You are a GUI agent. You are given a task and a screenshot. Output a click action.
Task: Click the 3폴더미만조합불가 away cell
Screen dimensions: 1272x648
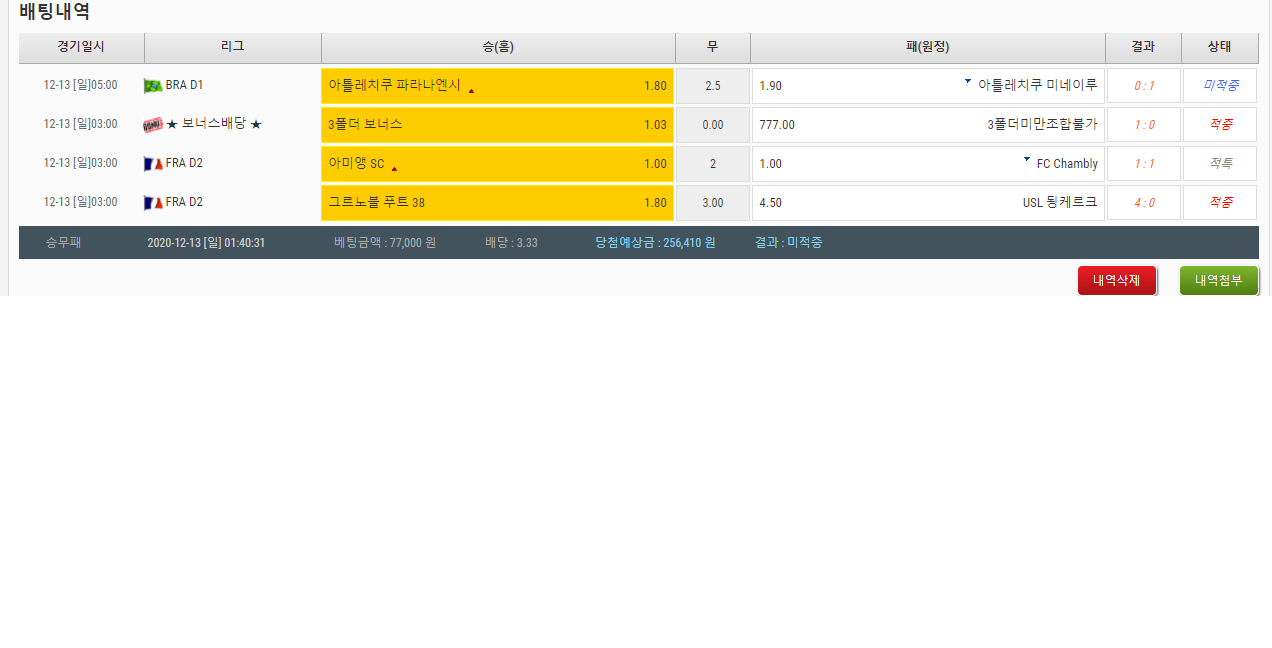(927, 125)
